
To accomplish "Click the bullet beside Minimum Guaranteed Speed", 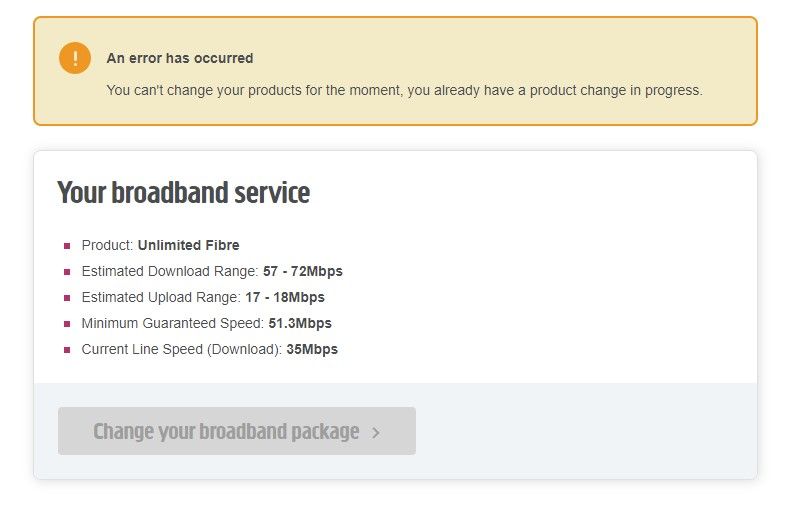I will click(67, 324).
